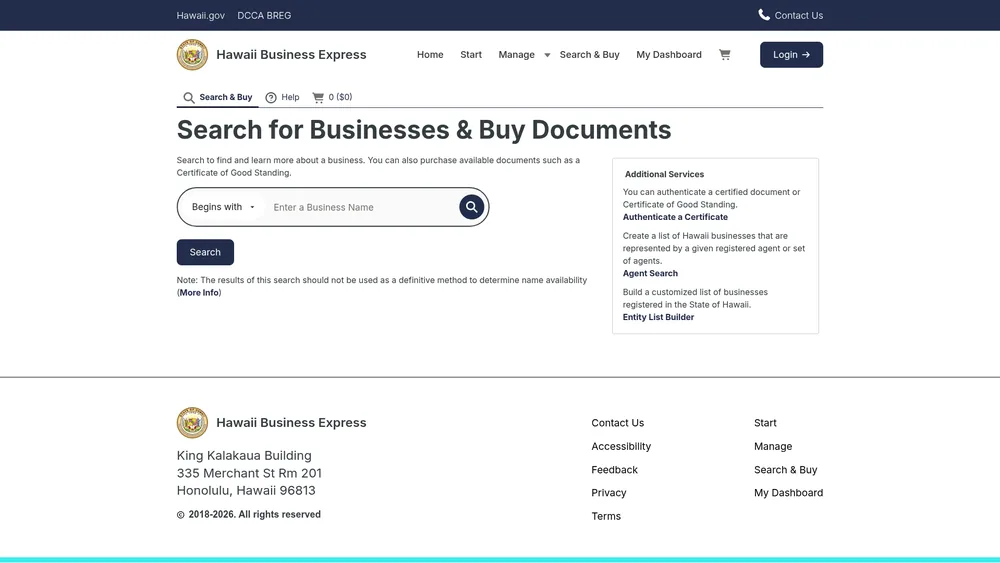Click the cart icon showing 0 ($0)
The height and width of the screenshot is (563, 1000).
point(318,98)
